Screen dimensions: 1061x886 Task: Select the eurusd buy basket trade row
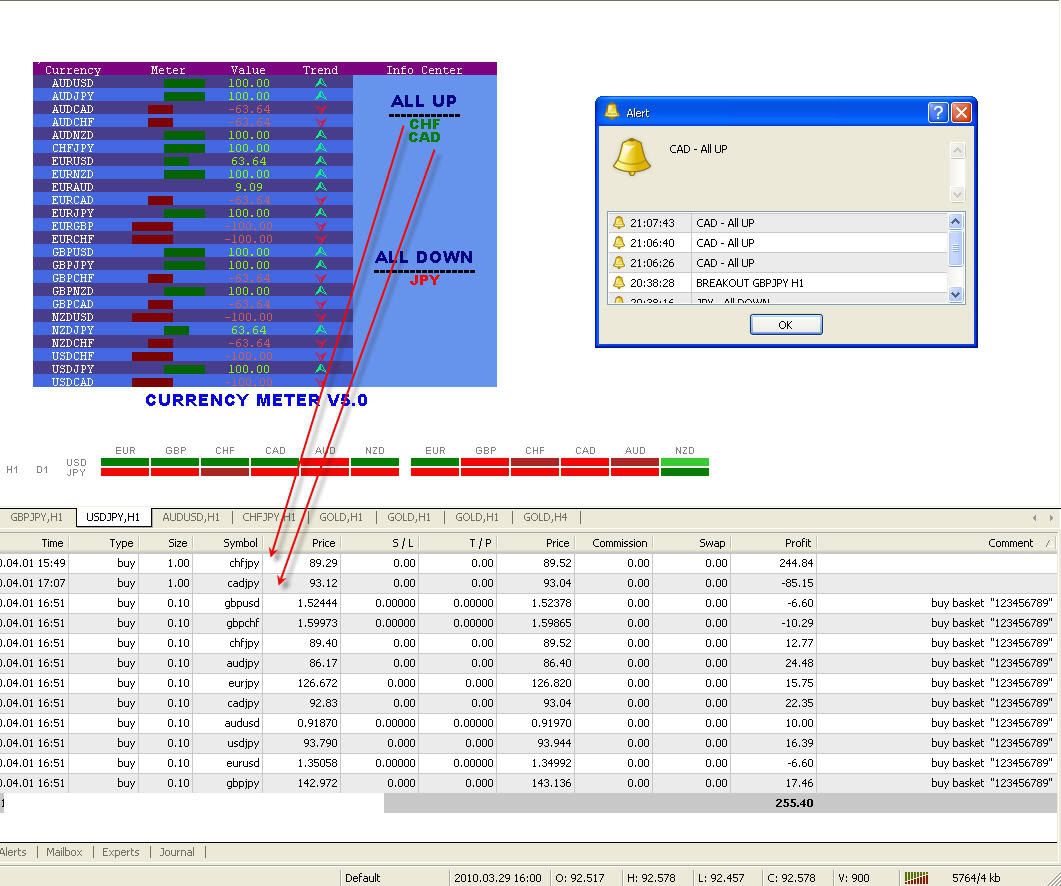(x=528, y=763)
